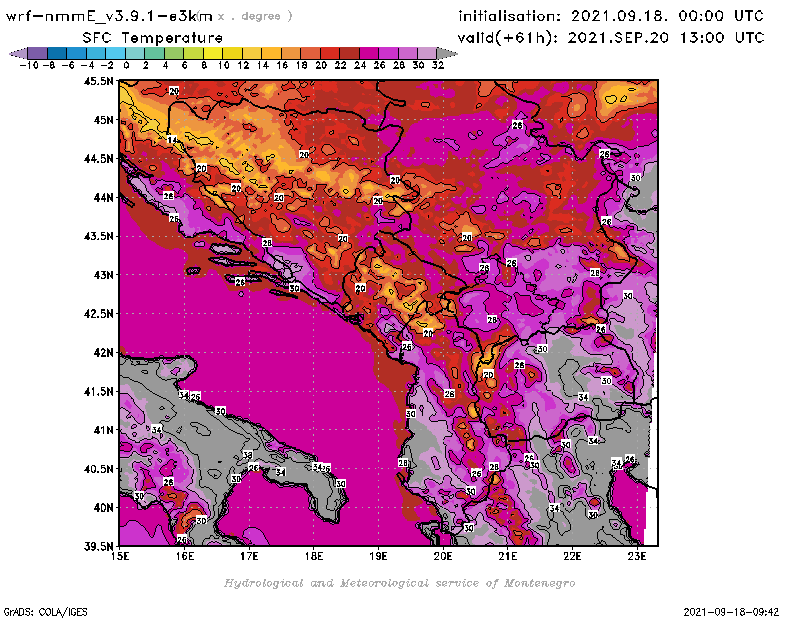Click the '41N' latitude axis label
Screen dimensions: 800x618
click(x=103, y=430)
